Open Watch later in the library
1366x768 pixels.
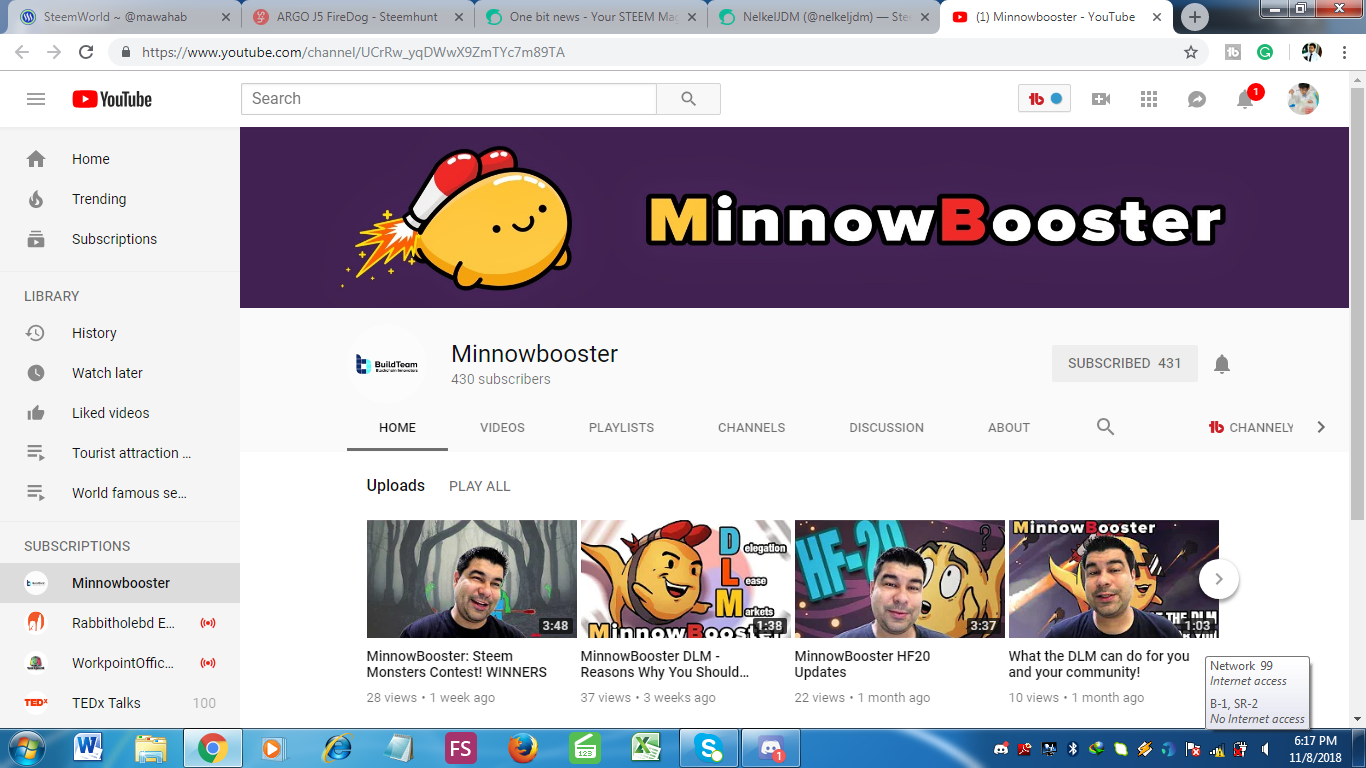120,373
